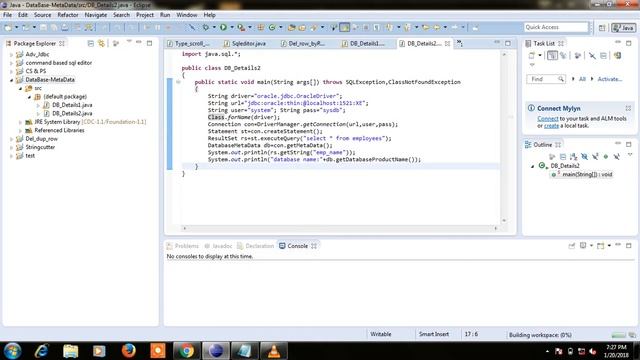Open the Navigate menu
640x360 pixels.
coord(96,15)
